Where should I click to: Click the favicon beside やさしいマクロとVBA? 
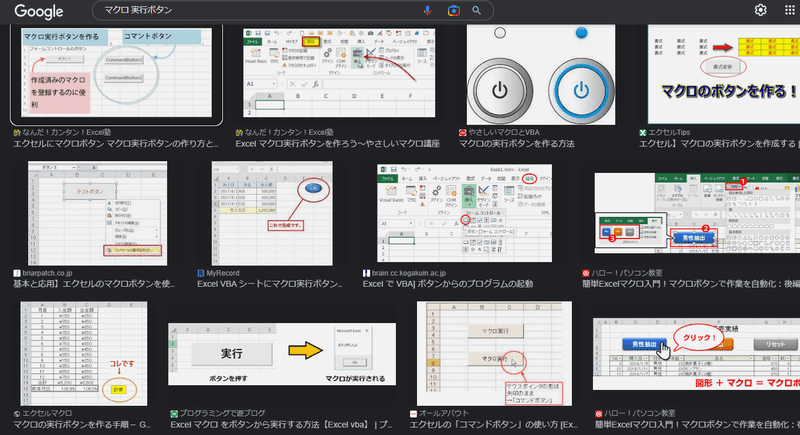tap(462, 133)
